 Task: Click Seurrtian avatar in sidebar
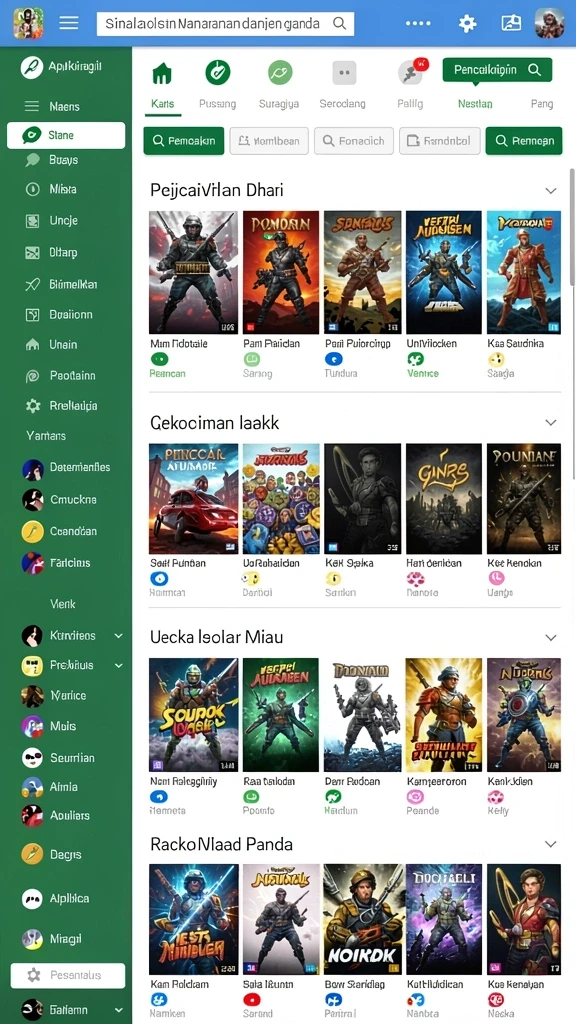click(x=33, y=758)
